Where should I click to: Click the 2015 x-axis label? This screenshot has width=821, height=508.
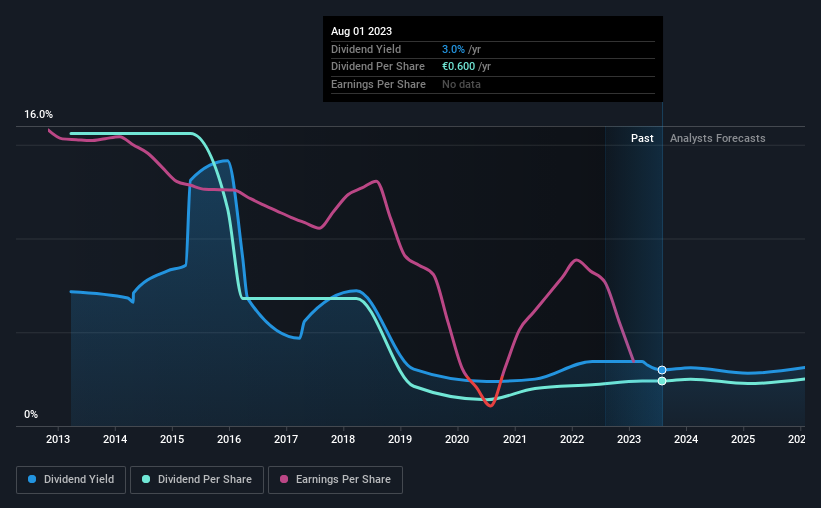172,439
